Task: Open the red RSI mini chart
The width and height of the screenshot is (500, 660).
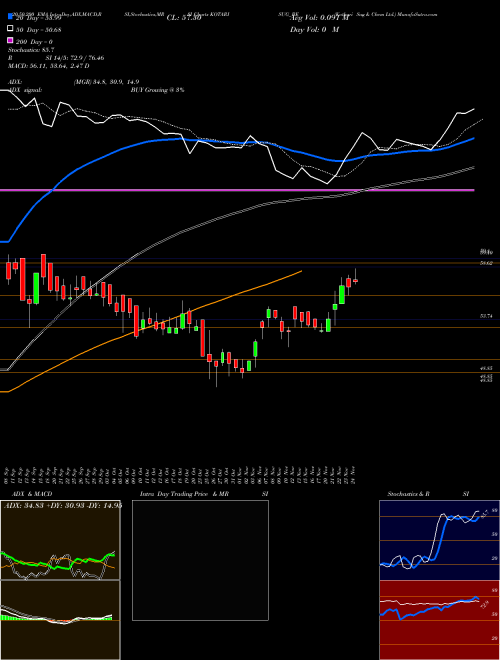Action: [439, 620]
